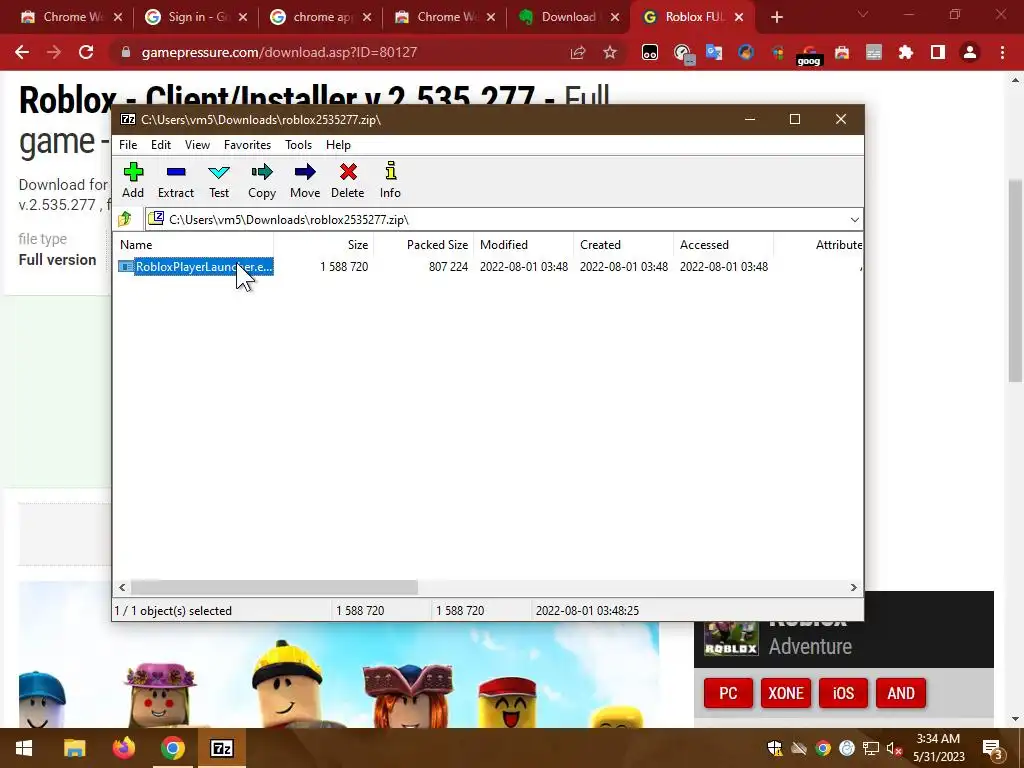The width and height of the screenshot is (1024, 768).
Task: Sort by the Created column header
Action: click(x=624, y=245)
